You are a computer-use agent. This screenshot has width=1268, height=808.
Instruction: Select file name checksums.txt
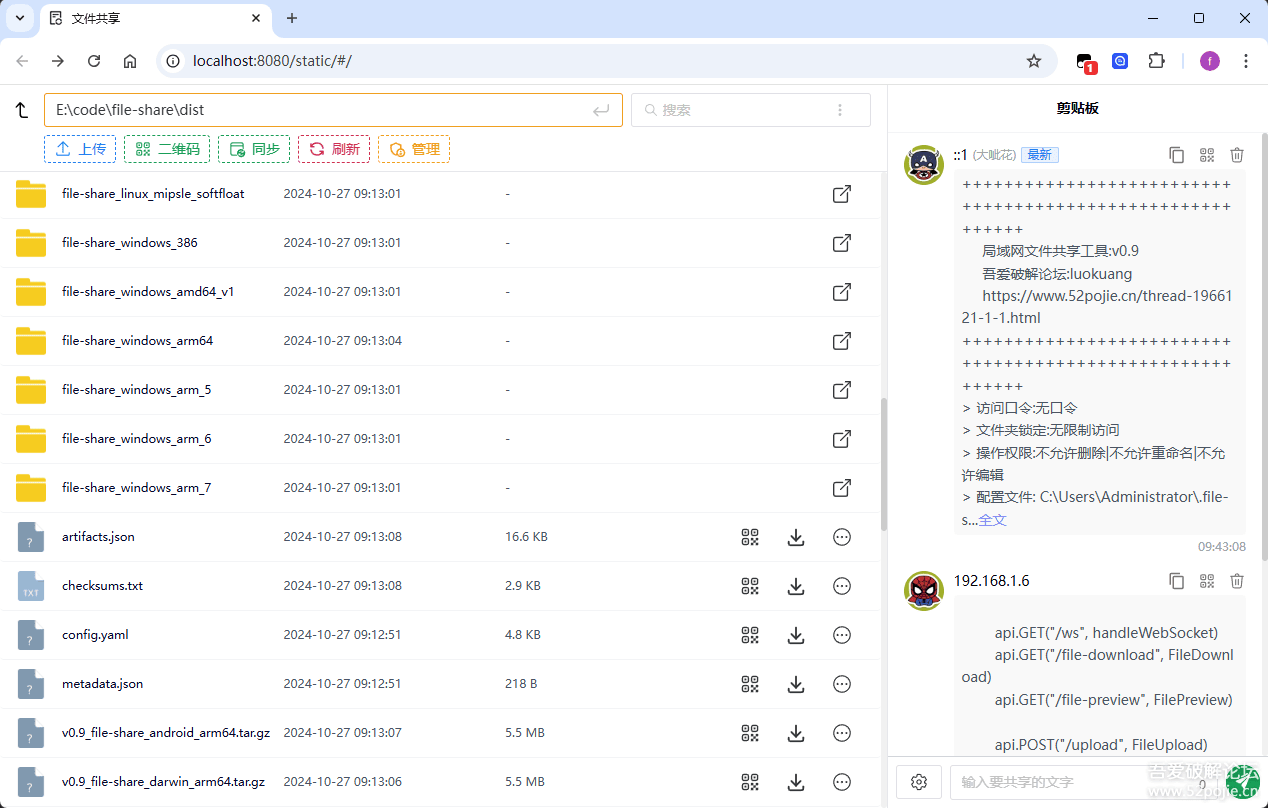102,586
